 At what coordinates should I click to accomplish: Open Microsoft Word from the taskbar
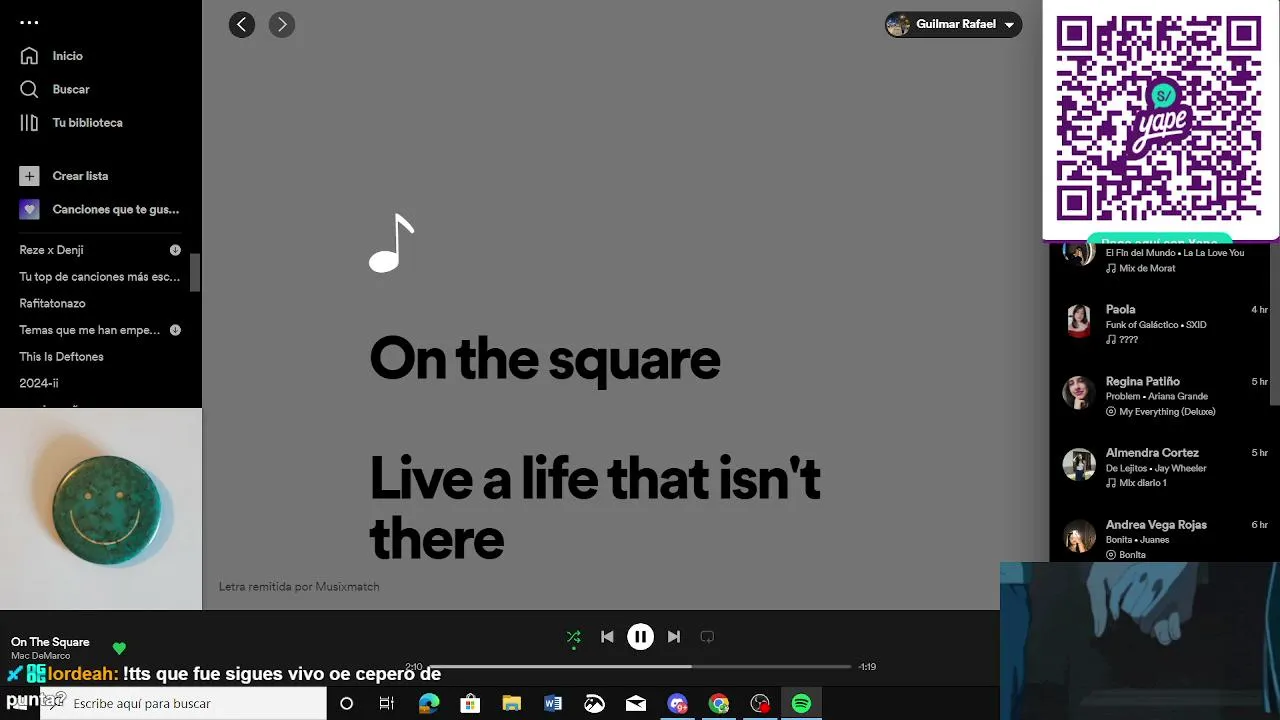(x=553, y=703)
